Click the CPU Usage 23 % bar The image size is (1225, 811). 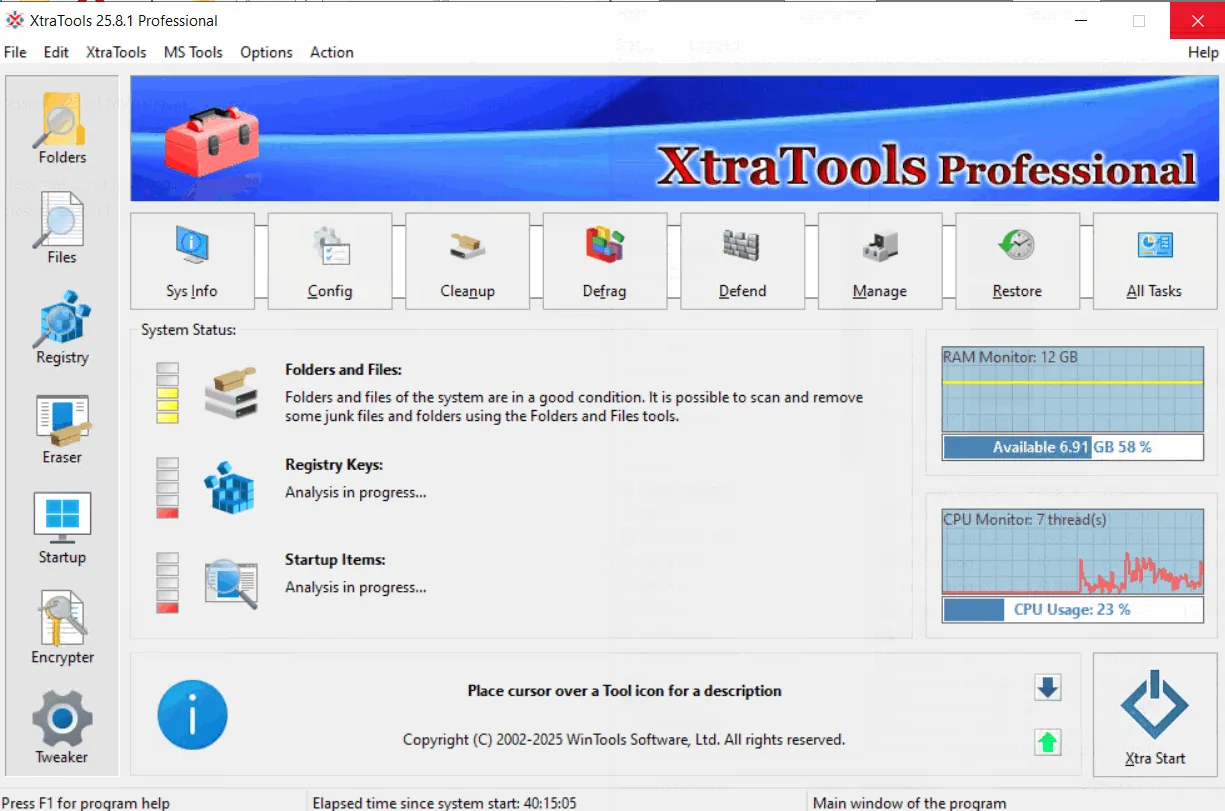1073,609
